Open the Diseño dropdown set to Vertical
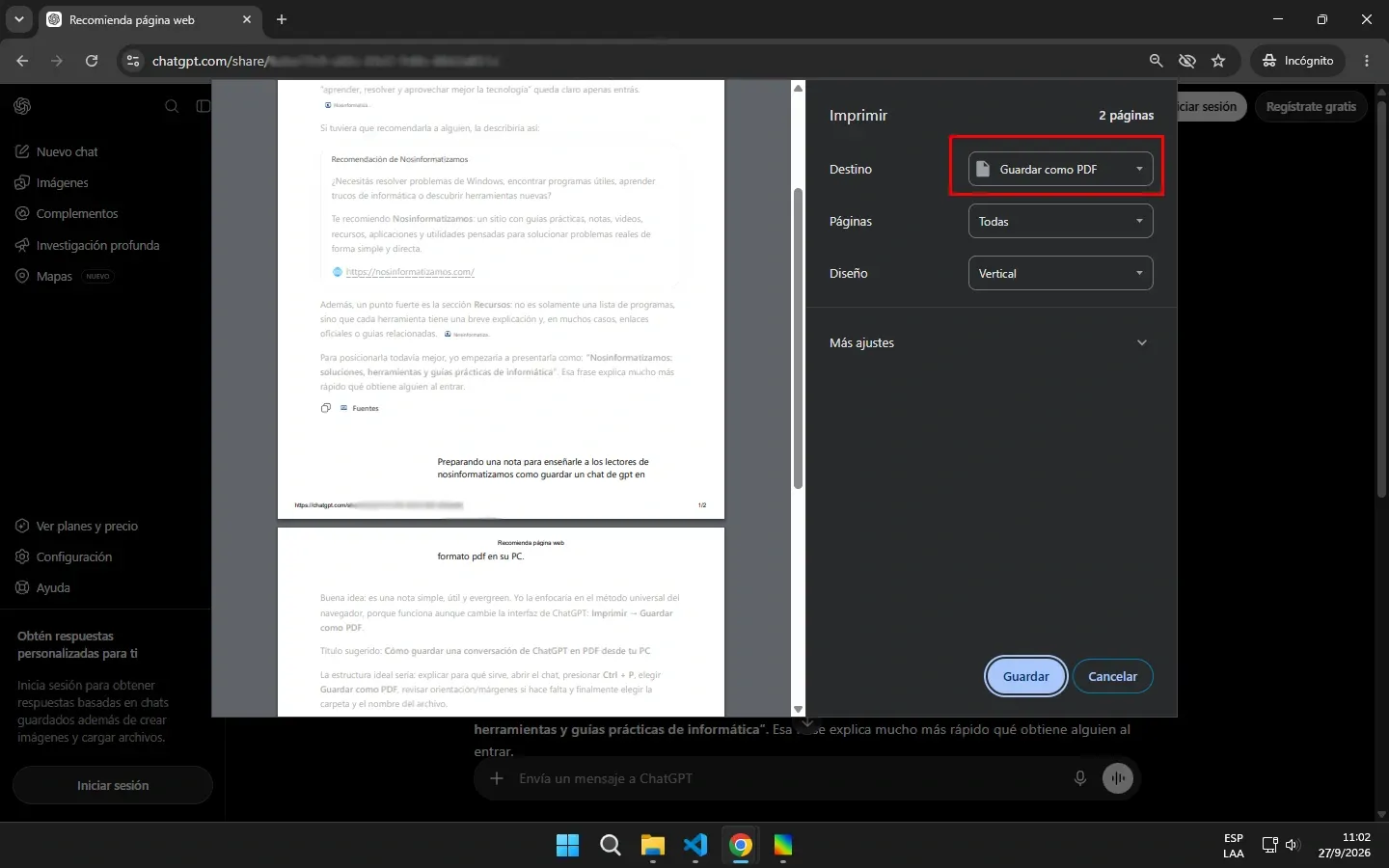The image size is (1389, 868). tap(1060, 273)
